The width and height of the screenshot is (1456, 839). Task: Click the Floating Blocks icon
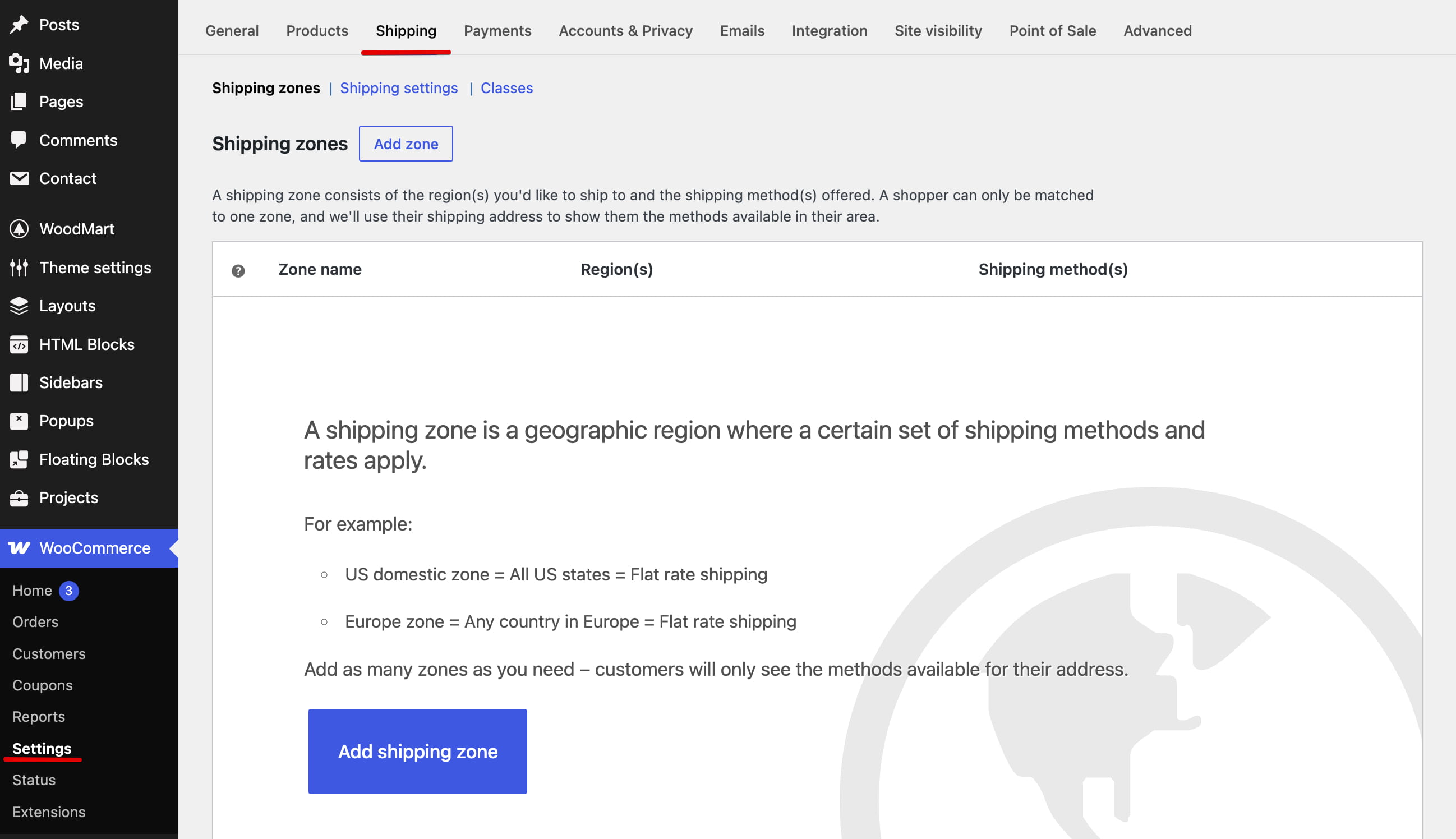coord(19,459)
